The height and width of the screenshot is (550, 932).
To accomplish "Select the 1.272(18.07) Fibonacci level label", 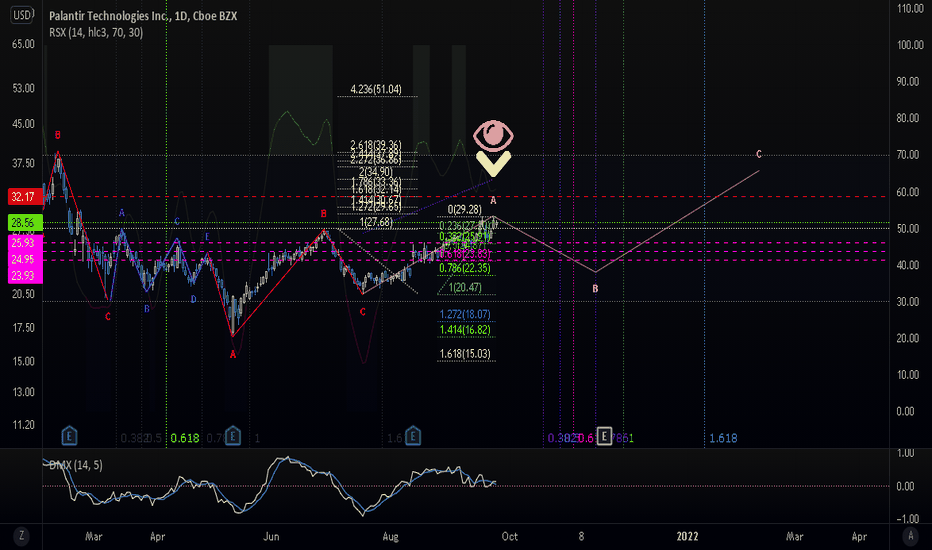I will tap(465, 314).
